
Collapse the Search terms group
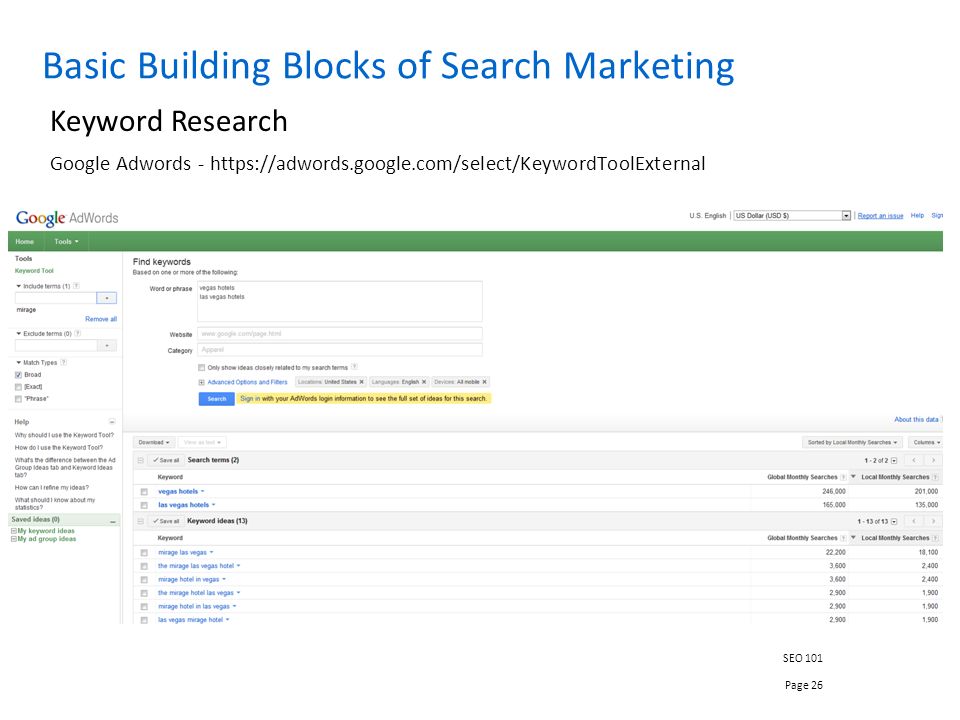pos(141,460)
